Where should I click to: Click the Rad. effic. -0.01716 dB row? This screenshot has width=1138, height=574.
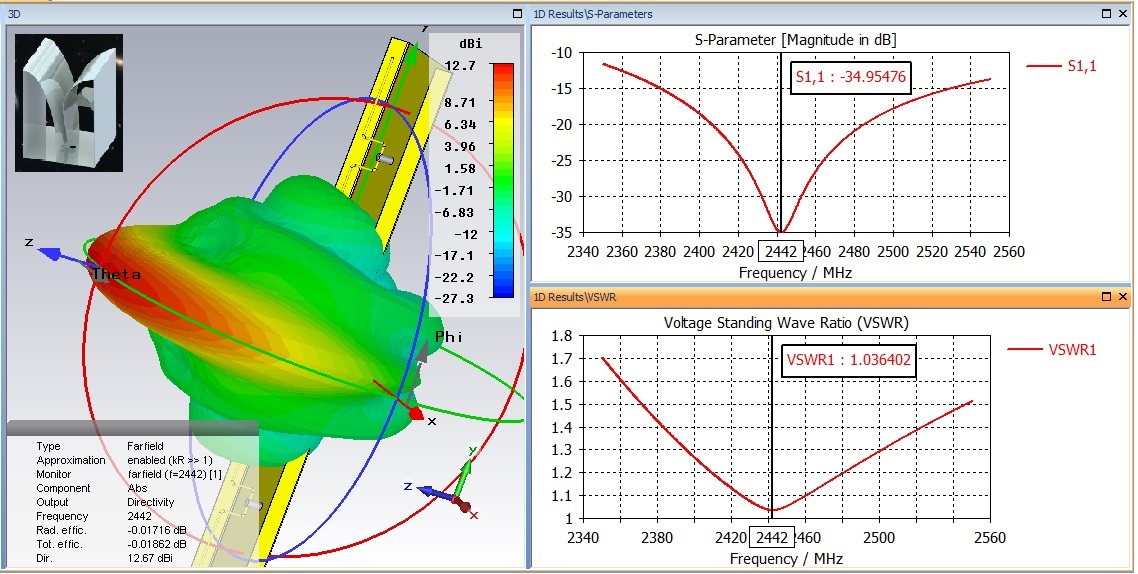(111, 530)
